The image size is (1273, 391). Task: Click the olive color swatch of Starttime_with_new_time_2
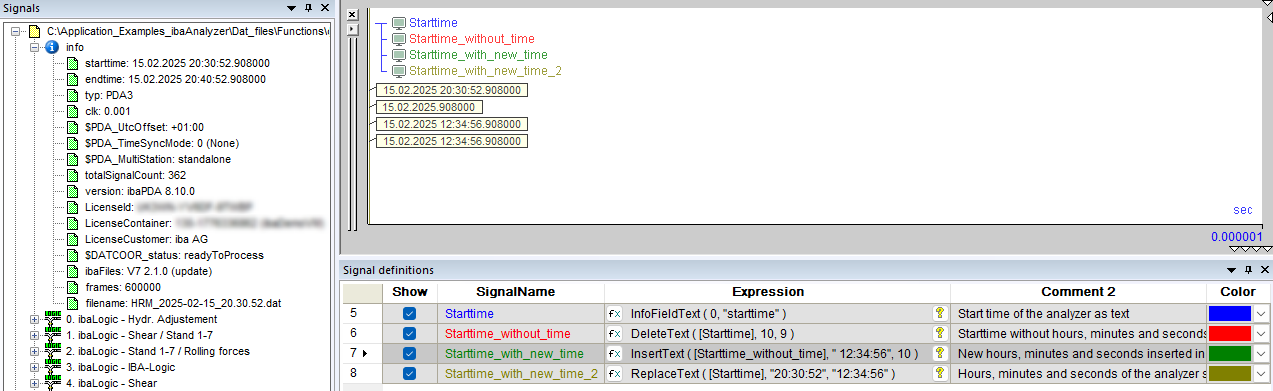[1230, 373]
